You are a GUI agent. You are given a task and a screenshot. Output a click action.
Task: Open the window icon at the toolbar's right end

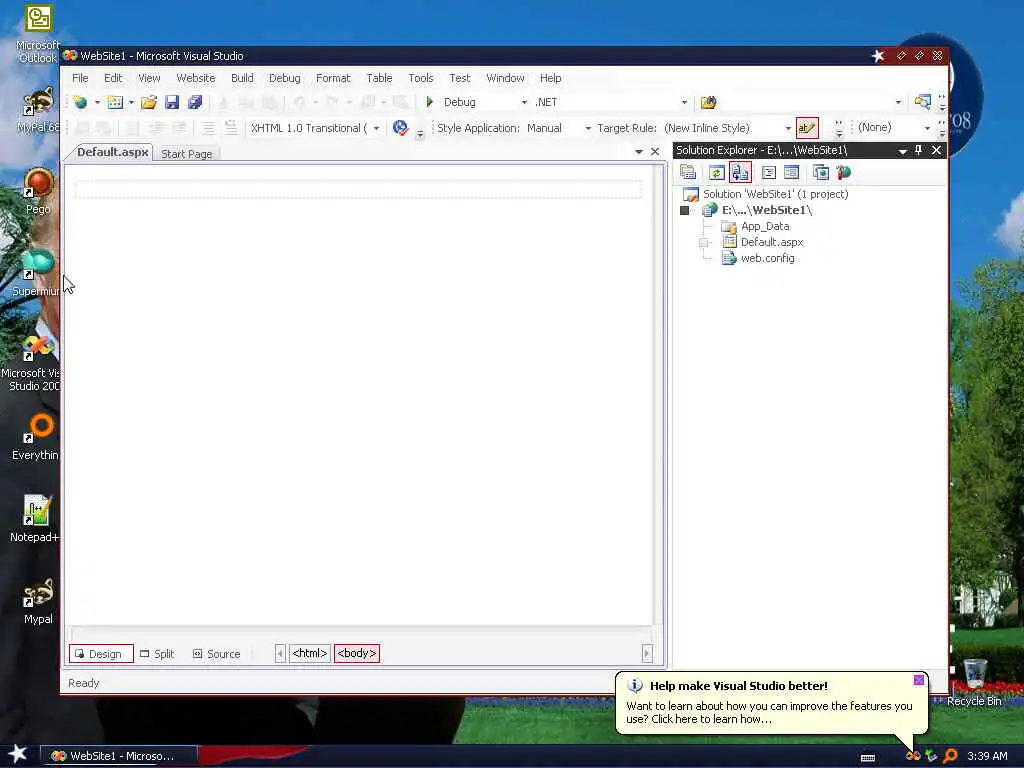[923, 102]
